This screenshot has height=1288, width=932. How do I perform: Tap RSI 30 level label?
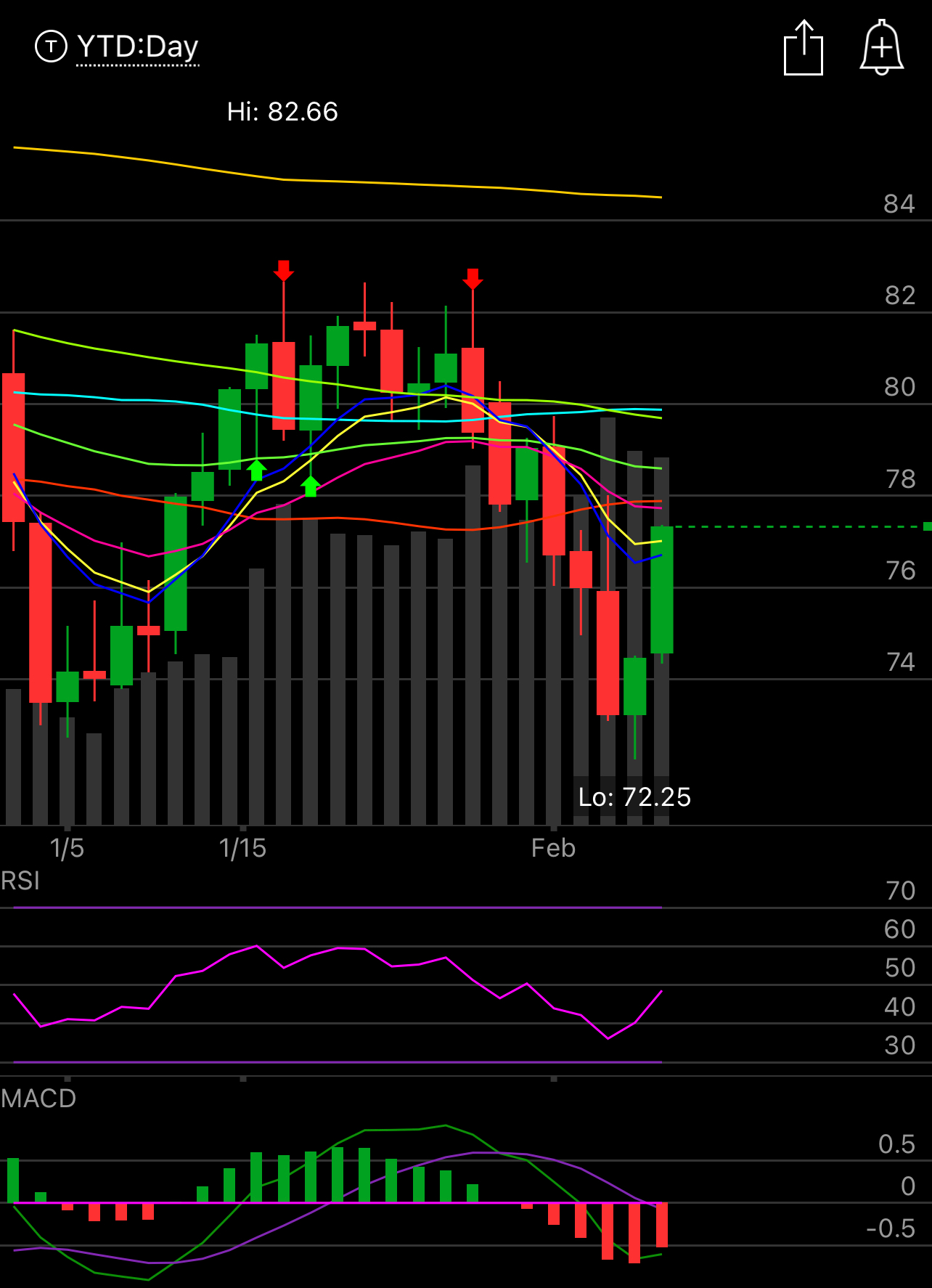pyautogui.click(x=900, y=1046)
